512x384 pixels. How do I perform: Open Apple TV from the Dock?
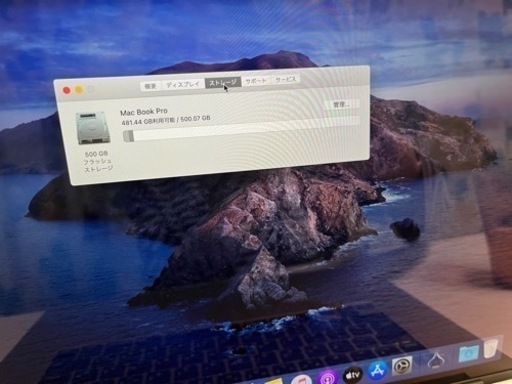pos(353,375)
